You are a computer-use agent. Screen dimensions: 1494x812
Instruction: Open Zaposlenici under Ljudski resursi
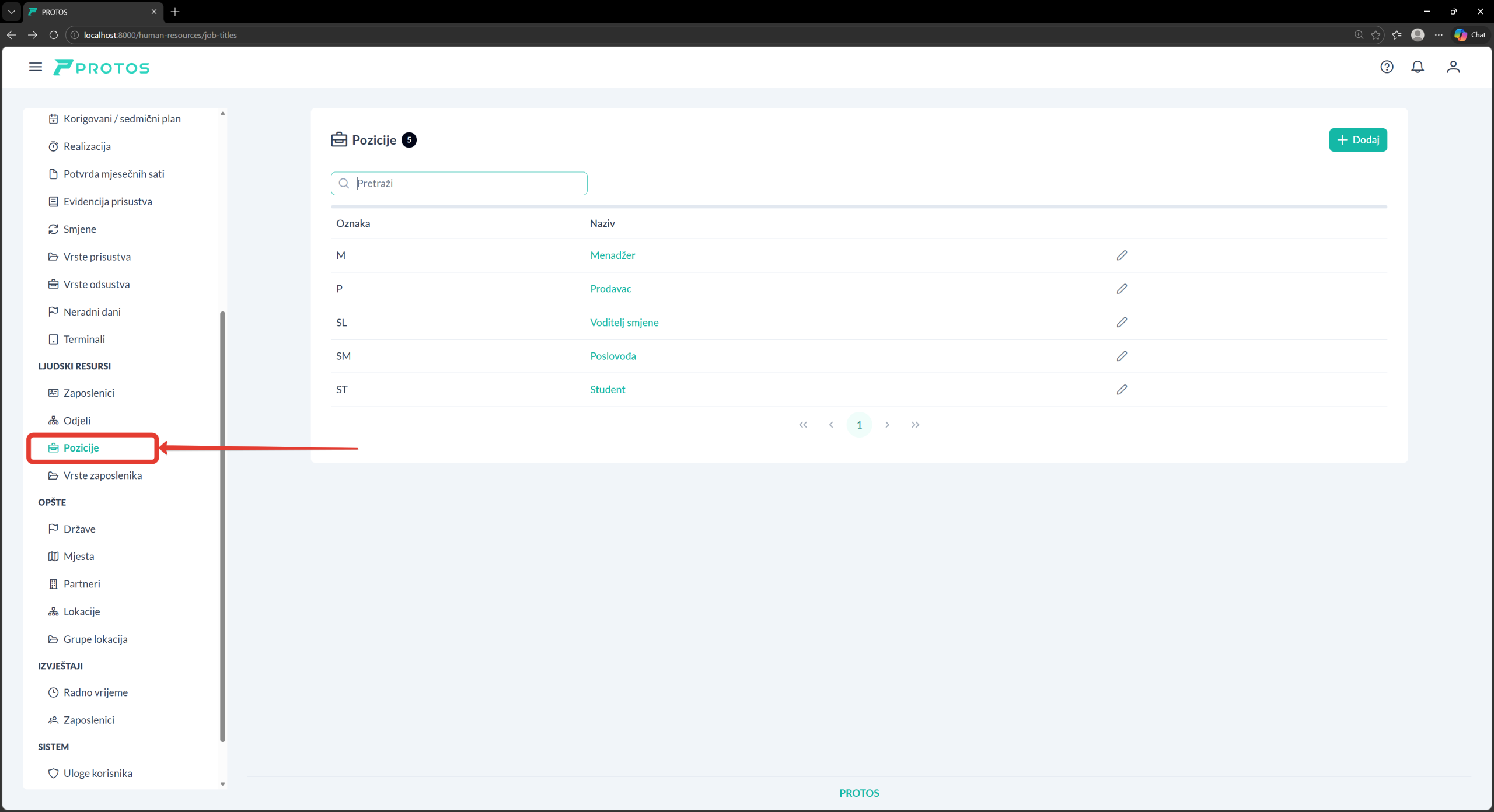(x=89, y=393)
